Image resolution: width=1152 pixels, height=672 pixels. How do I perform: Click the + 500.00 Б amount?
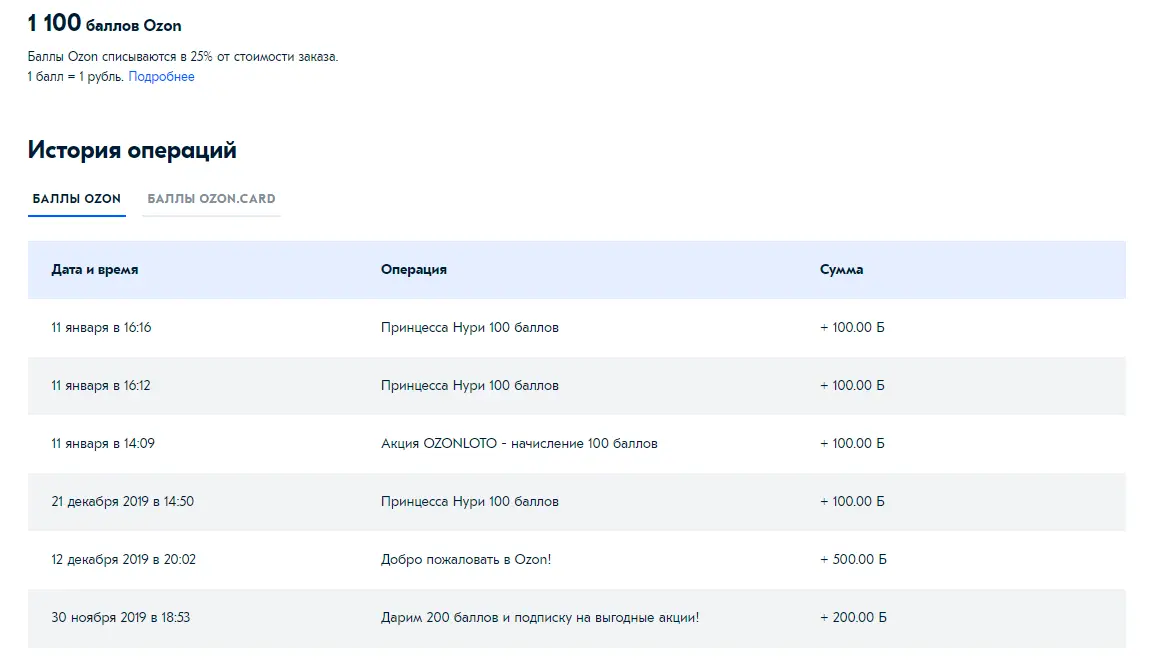tap(853, 560)
